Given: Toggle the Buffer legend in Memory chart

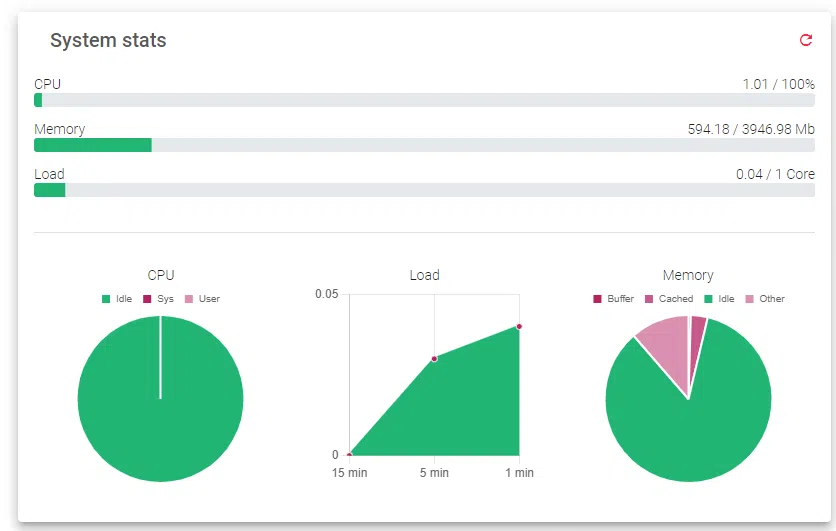Looking at the screenshot, I should click(x=613, y=299).
